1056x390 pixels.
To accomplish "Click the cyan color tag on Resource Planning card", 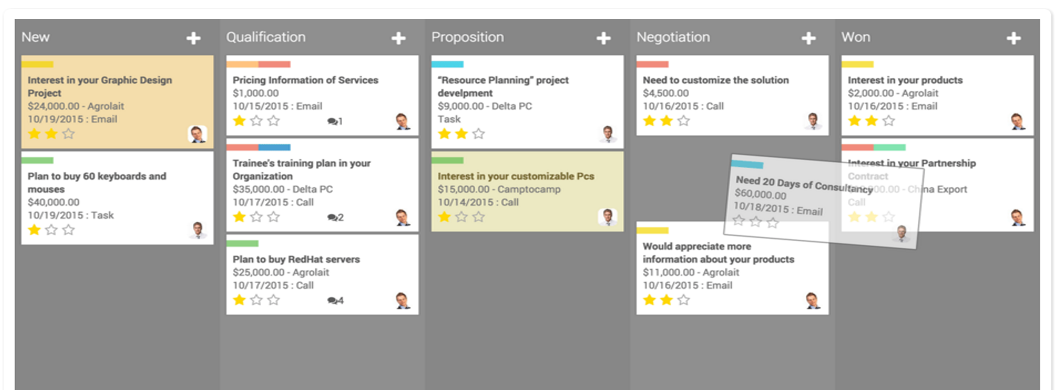I will [447, 65].
